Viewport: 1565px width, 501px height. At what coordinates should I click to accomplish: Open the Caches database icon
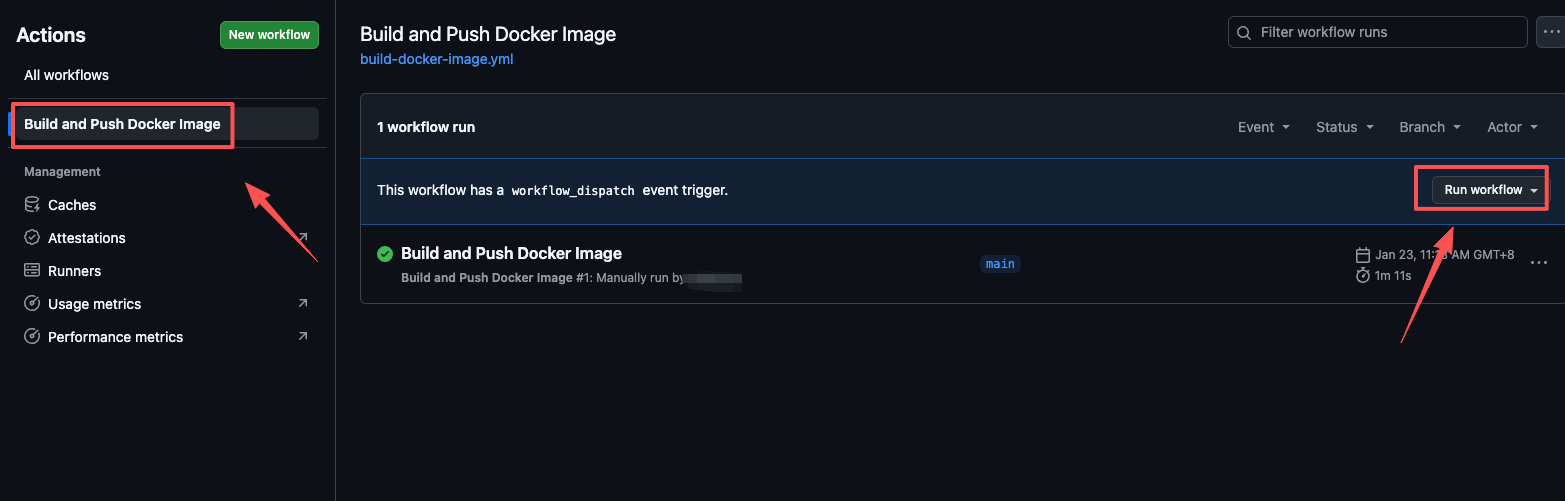pos(32,205)
